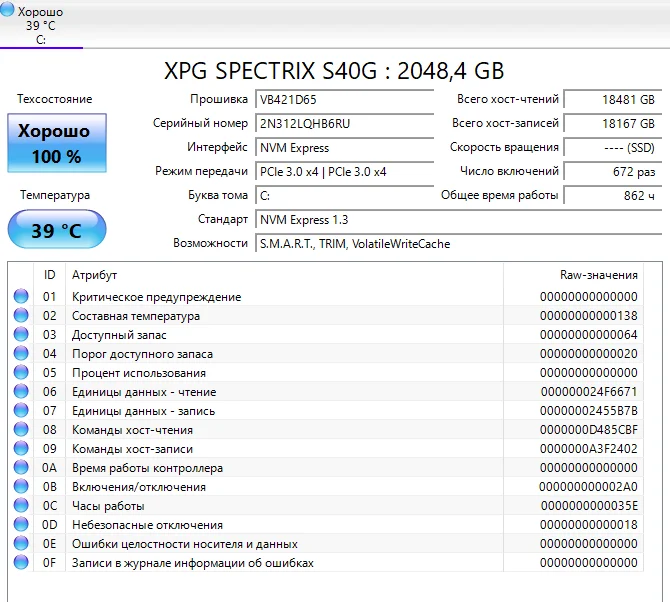This screenshot has height=602, width=670.
Task: Click the blue status orb beside Хорошо at top
Action: click(x=7, y=9)
